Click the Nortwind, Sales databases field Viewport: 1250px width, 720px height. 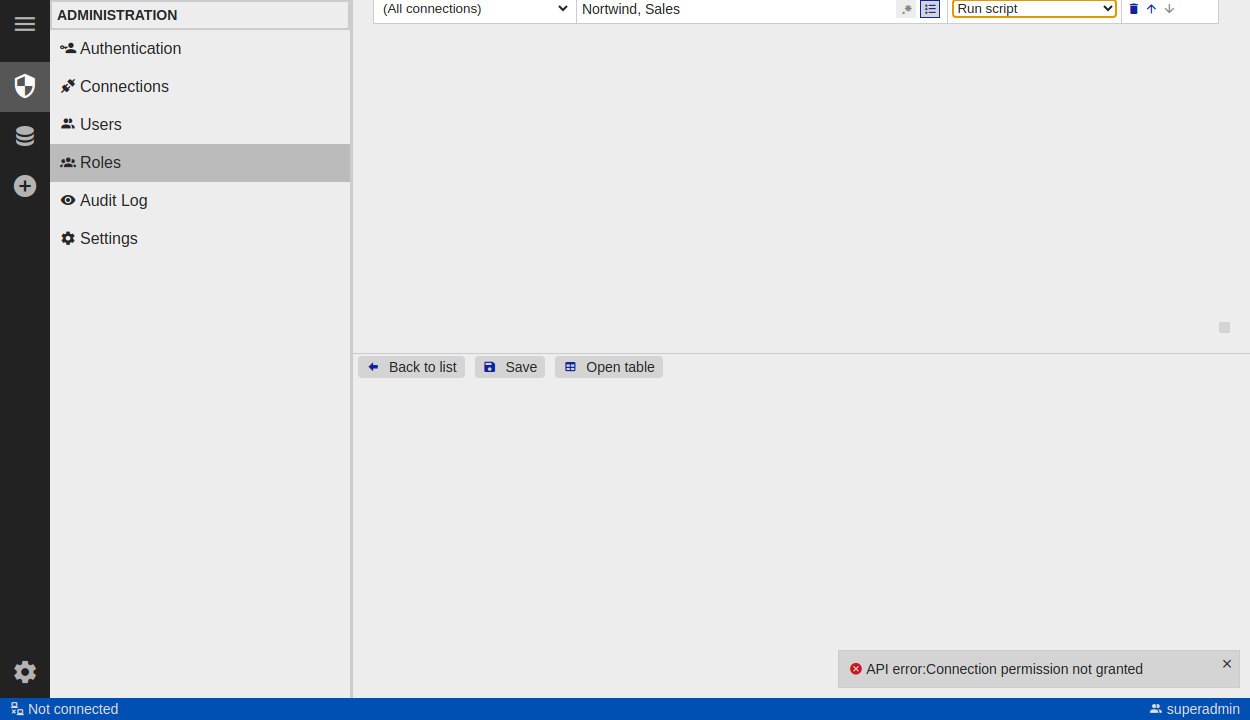coord(738,9)
